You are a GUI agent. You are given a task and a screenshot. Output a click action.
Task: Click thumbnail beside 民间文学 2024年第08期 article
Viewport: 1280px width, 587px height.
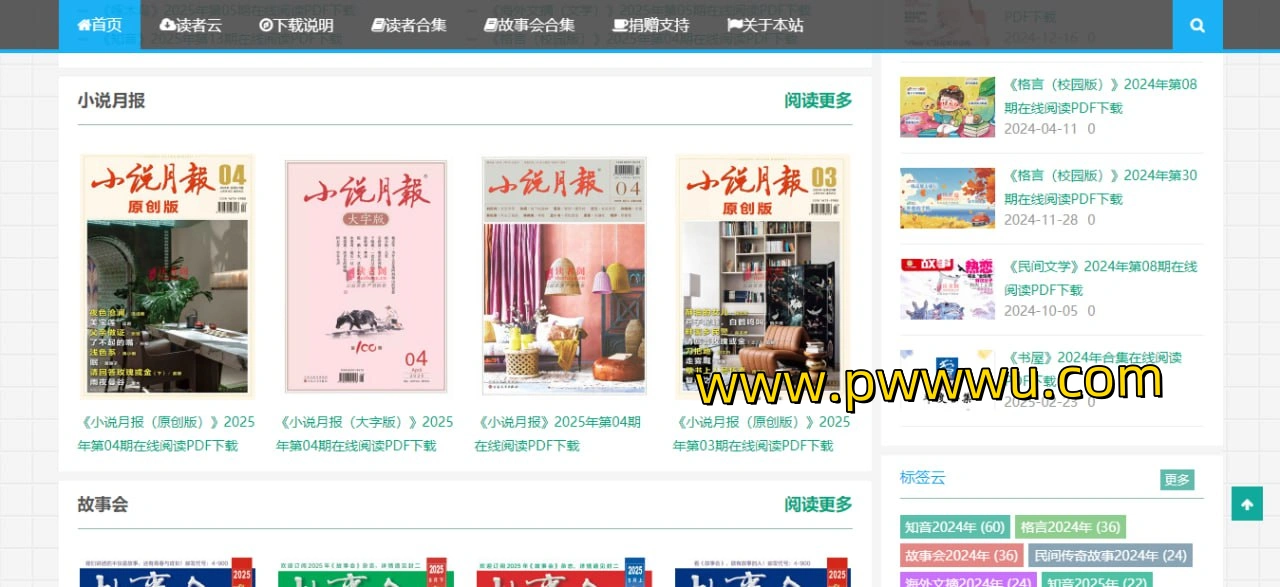coord(947,289)
